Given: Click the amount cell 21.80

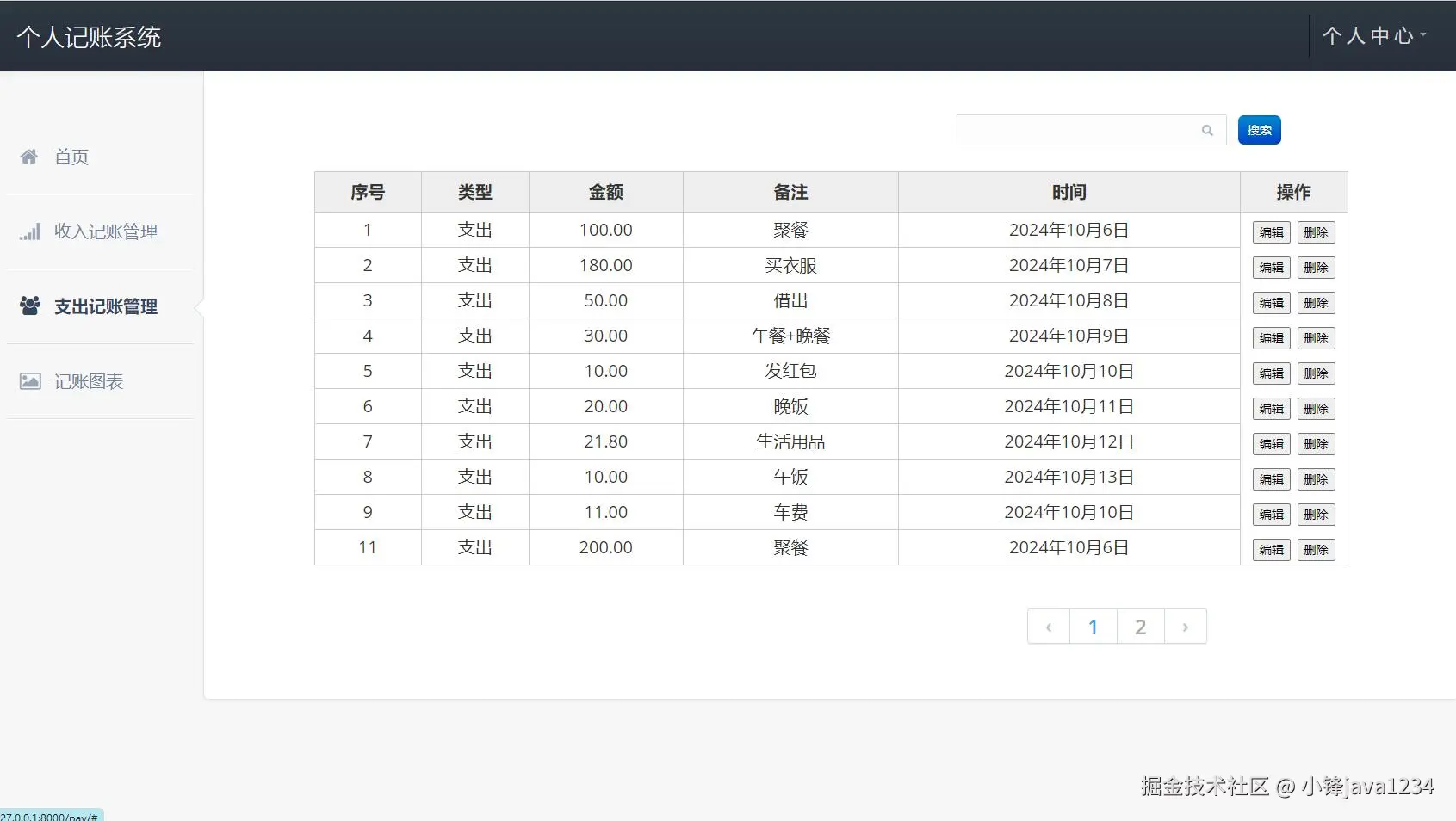Looking at the screenshot, I should click(606, 441).
